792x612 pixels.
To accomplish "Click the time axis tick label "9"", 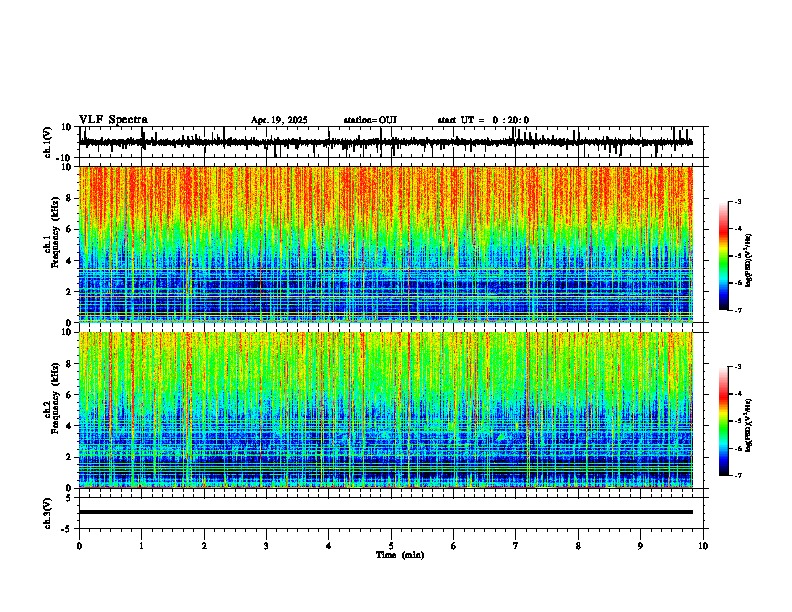I will click(x=640, y=546).
